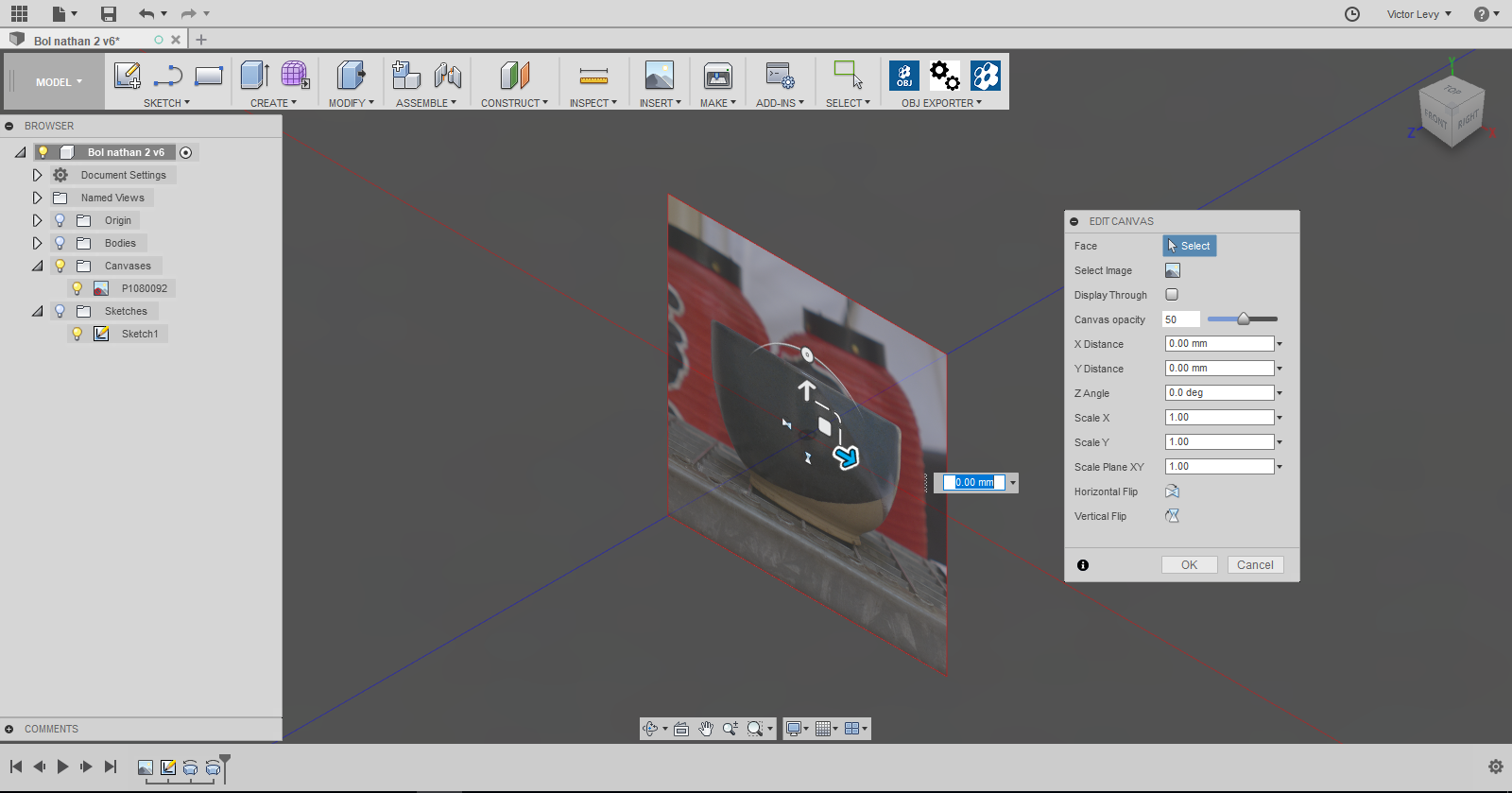Open the job status clock icon
This screenshot has width=1512, height=793.
click(1352, 14)
